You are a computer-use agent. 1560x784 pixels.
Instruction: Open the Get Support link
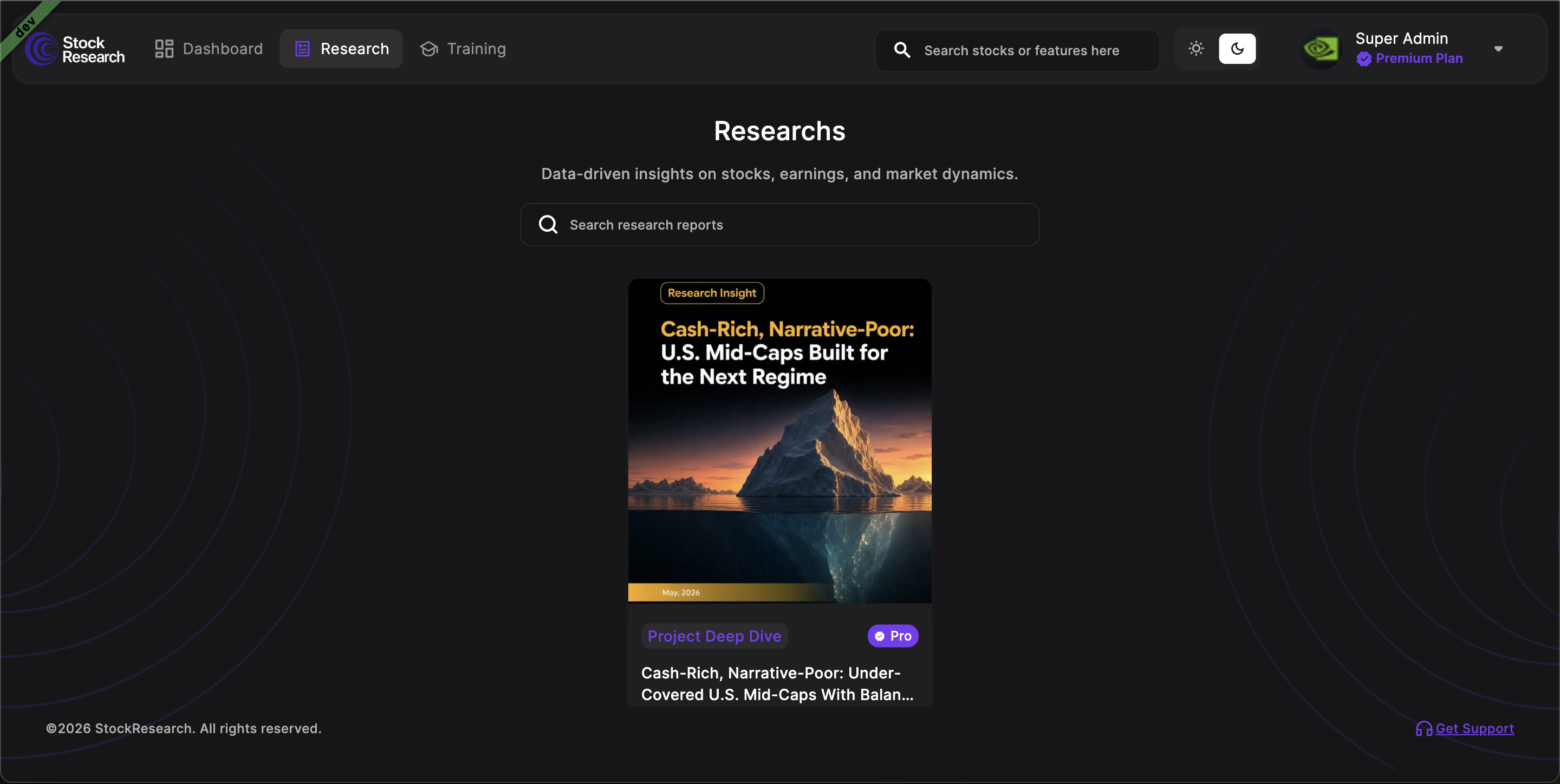point(1474,729)
